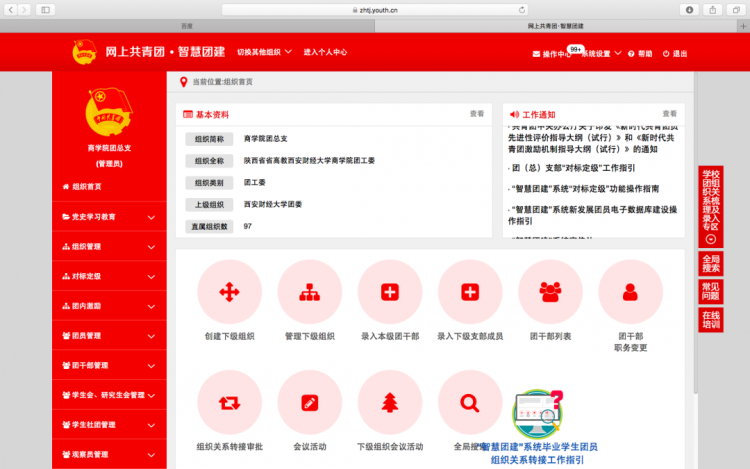Open 学校团组织关系梳理及录入专区 side tab
750x469 pixels.
(x=711, y=207)
